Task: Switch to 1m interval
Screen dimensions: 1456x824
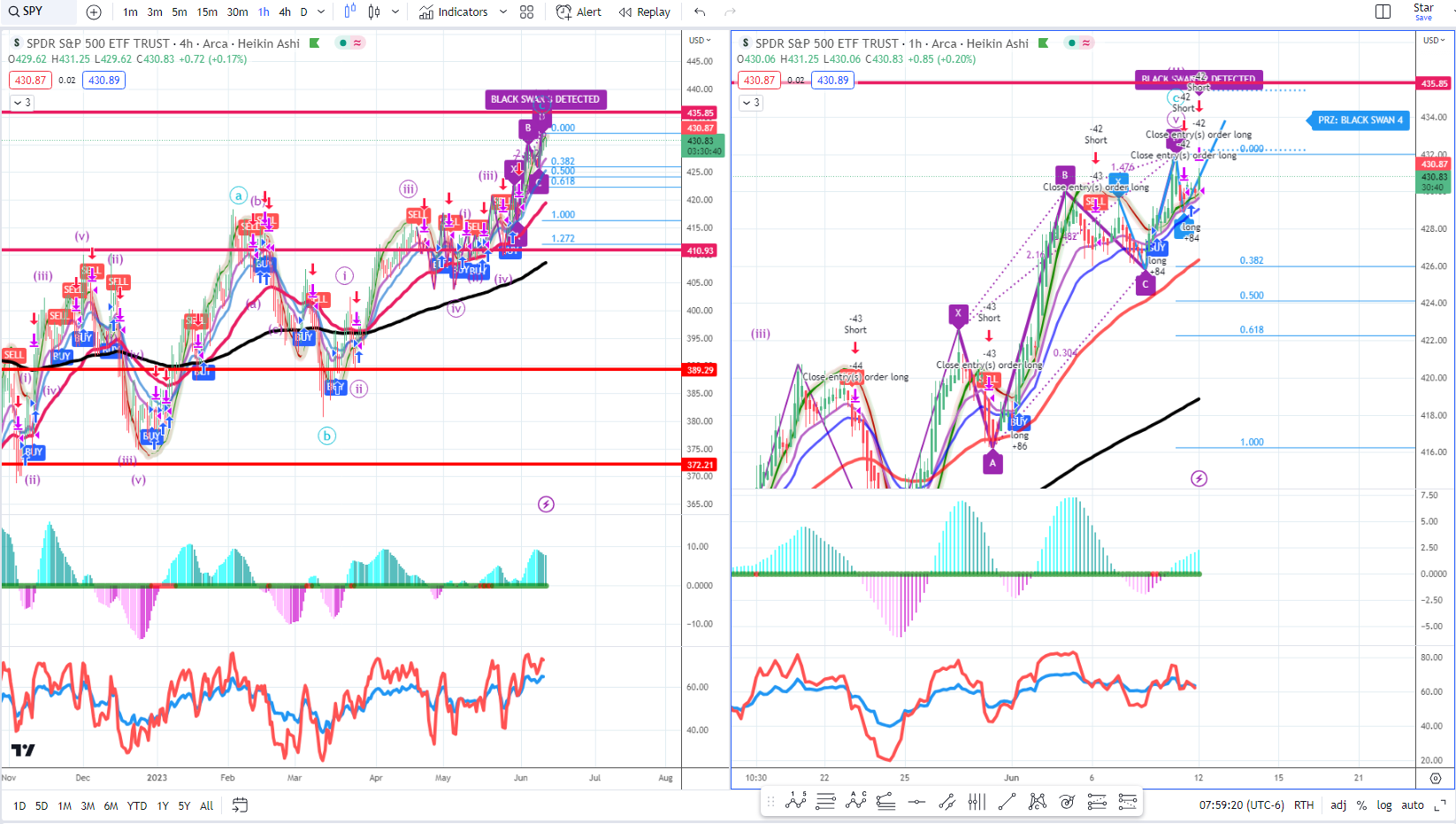Action: 130,12
